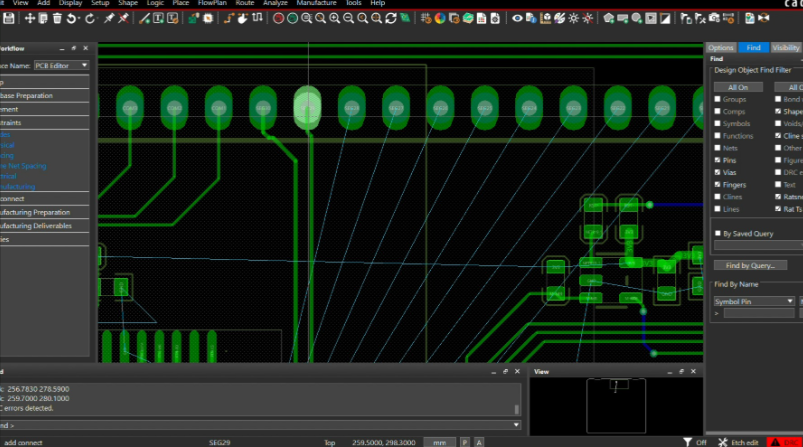Click the red Unrats All circle icon

pyautogui.click(x=279, y=18)
